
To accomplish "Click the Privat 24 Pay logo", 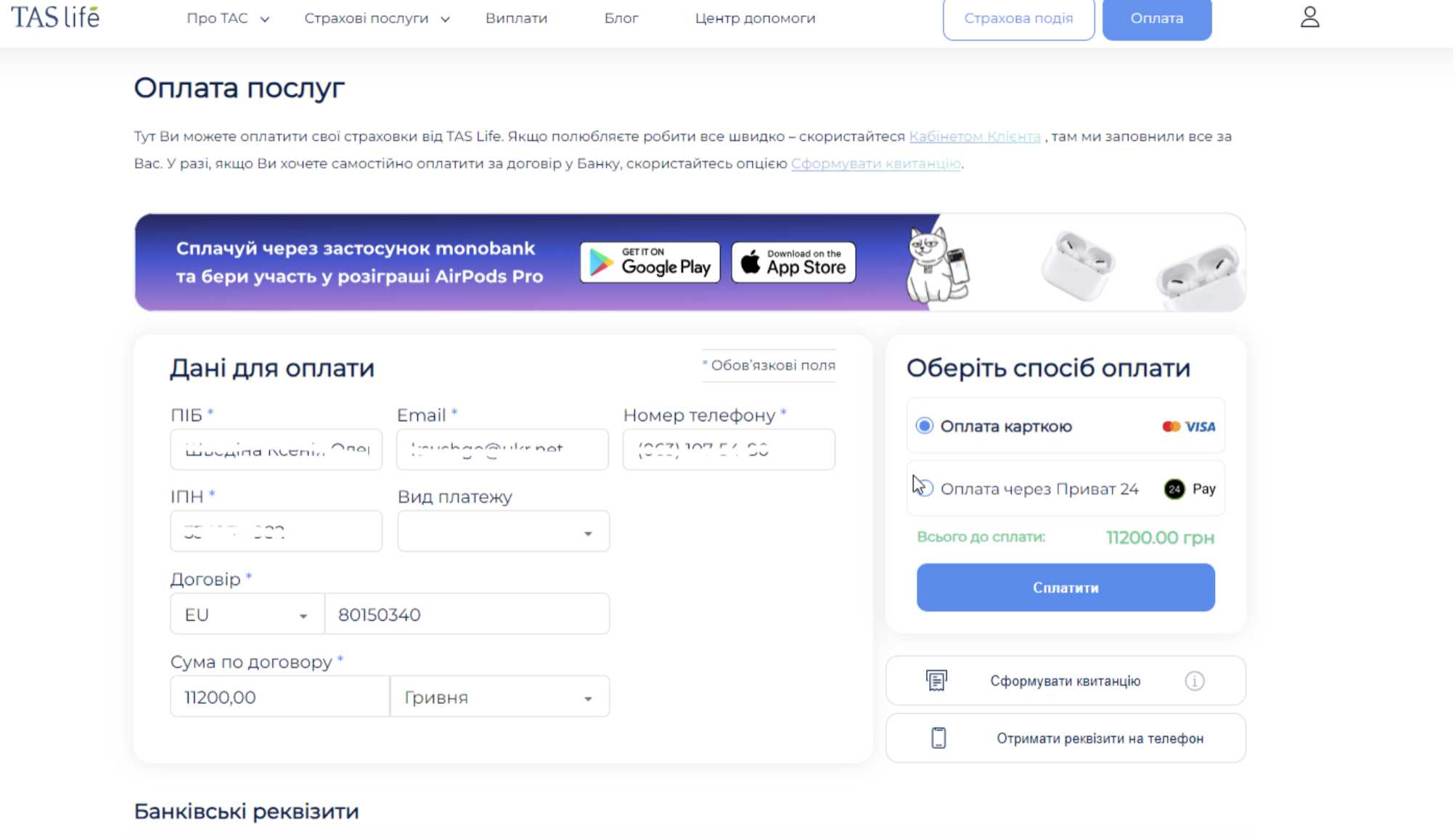I will pyautogui.click(x=1190, y=489).
